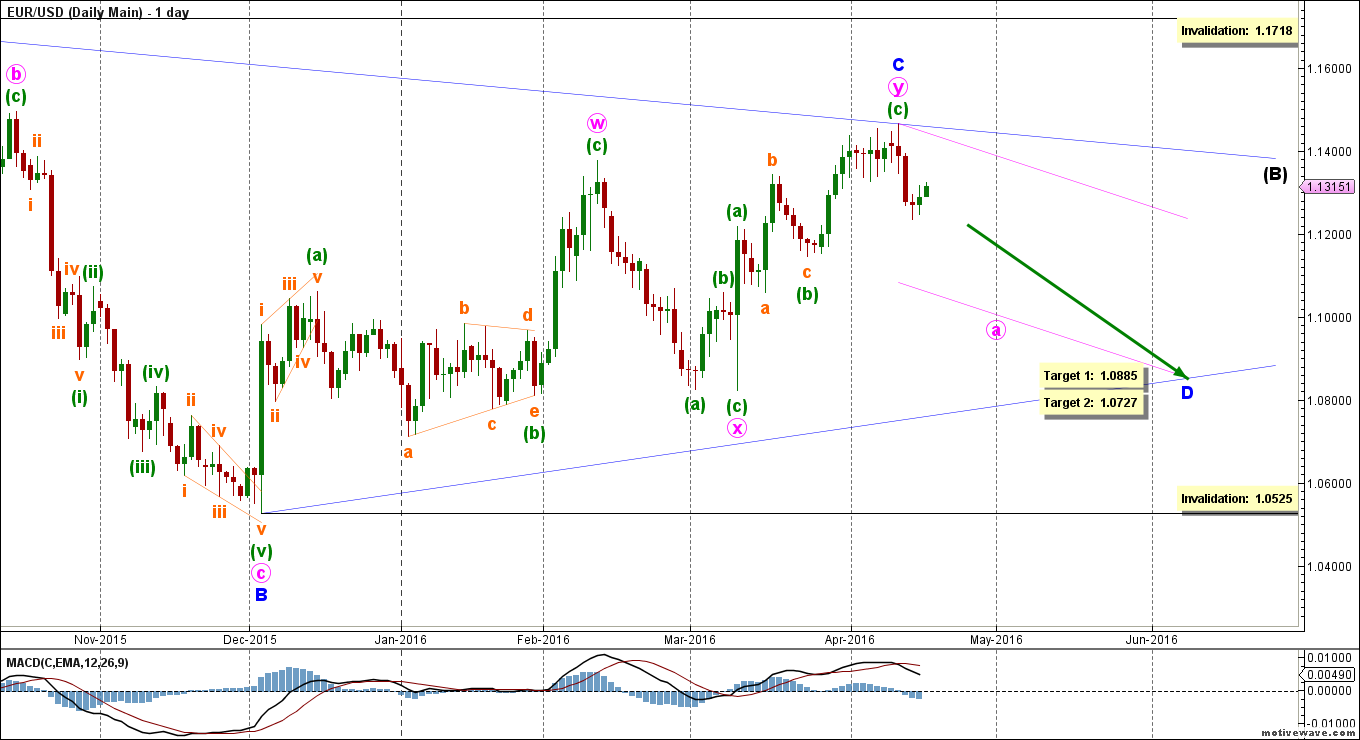
Task: Click the green (c) under circled y
Action: [x=898, y=109]
